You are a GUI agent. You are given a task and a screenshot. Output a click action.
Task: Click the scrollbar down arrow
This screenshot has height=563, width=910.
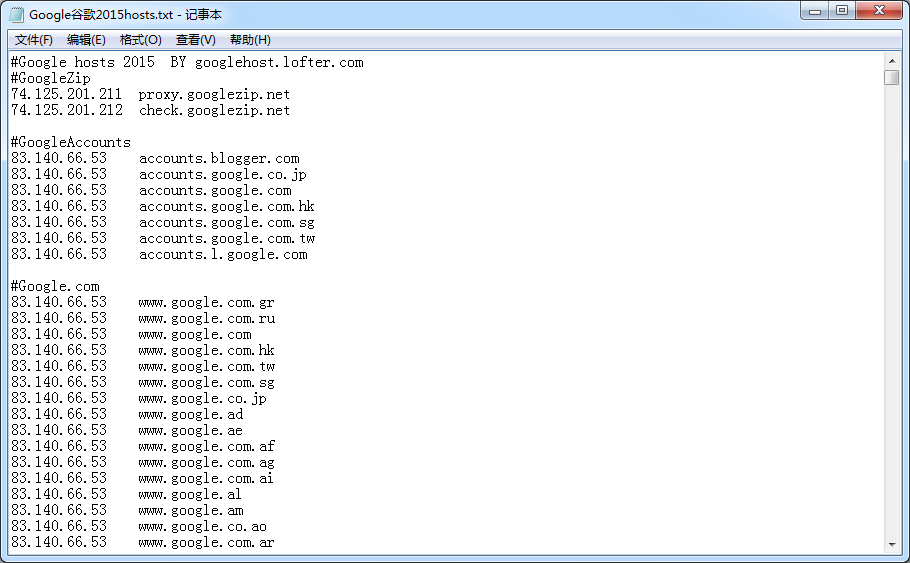892,544
